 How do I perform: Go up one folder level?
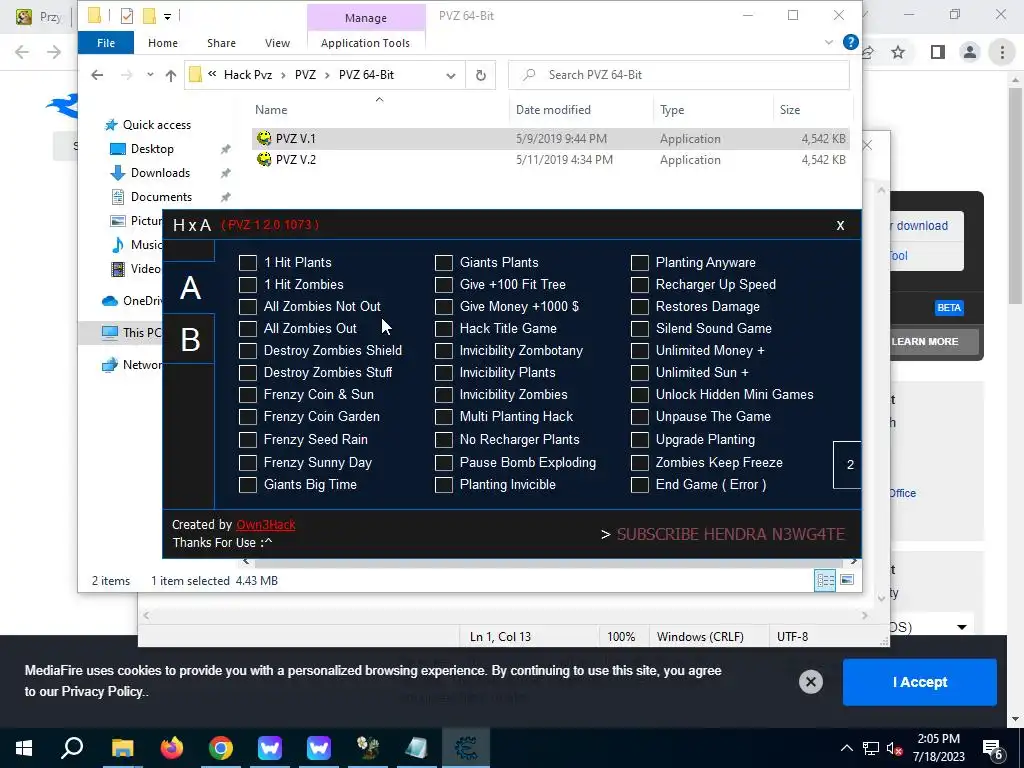point(171,75)
